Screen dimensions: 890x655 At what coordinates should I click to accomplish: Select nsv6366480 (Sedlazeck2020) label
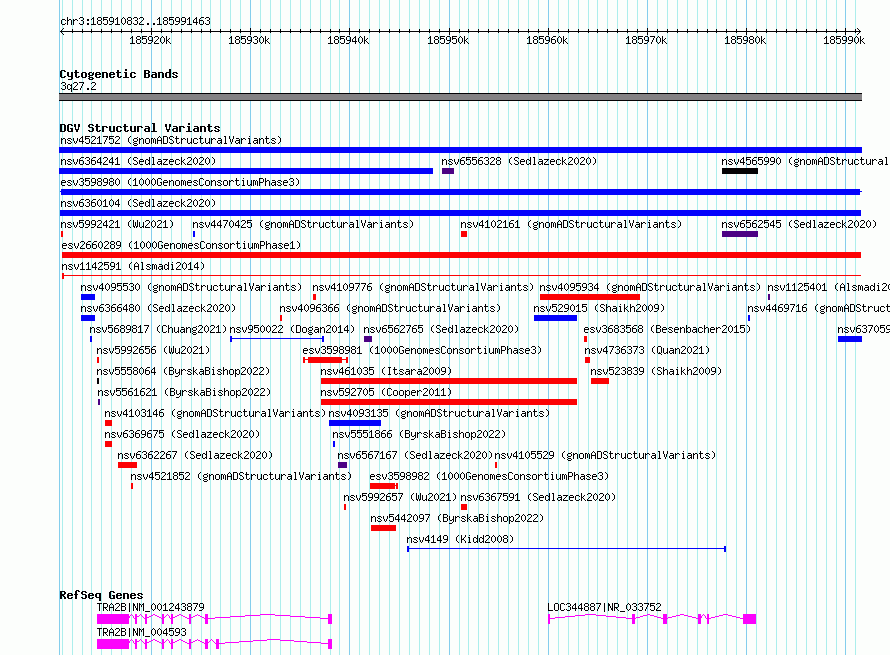(158, 308)
